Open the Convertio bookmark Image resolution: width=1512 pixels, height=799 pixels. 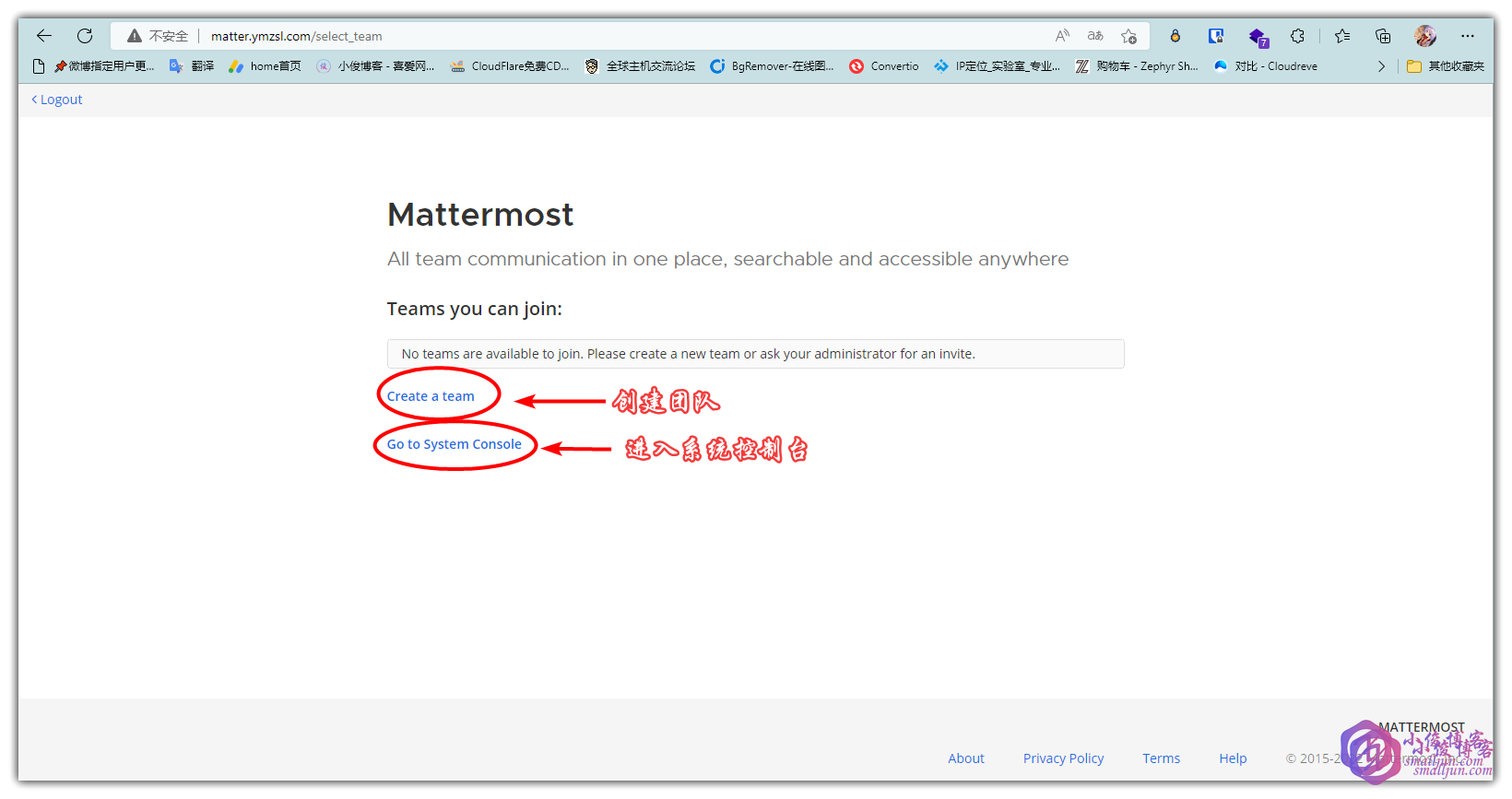884,66
